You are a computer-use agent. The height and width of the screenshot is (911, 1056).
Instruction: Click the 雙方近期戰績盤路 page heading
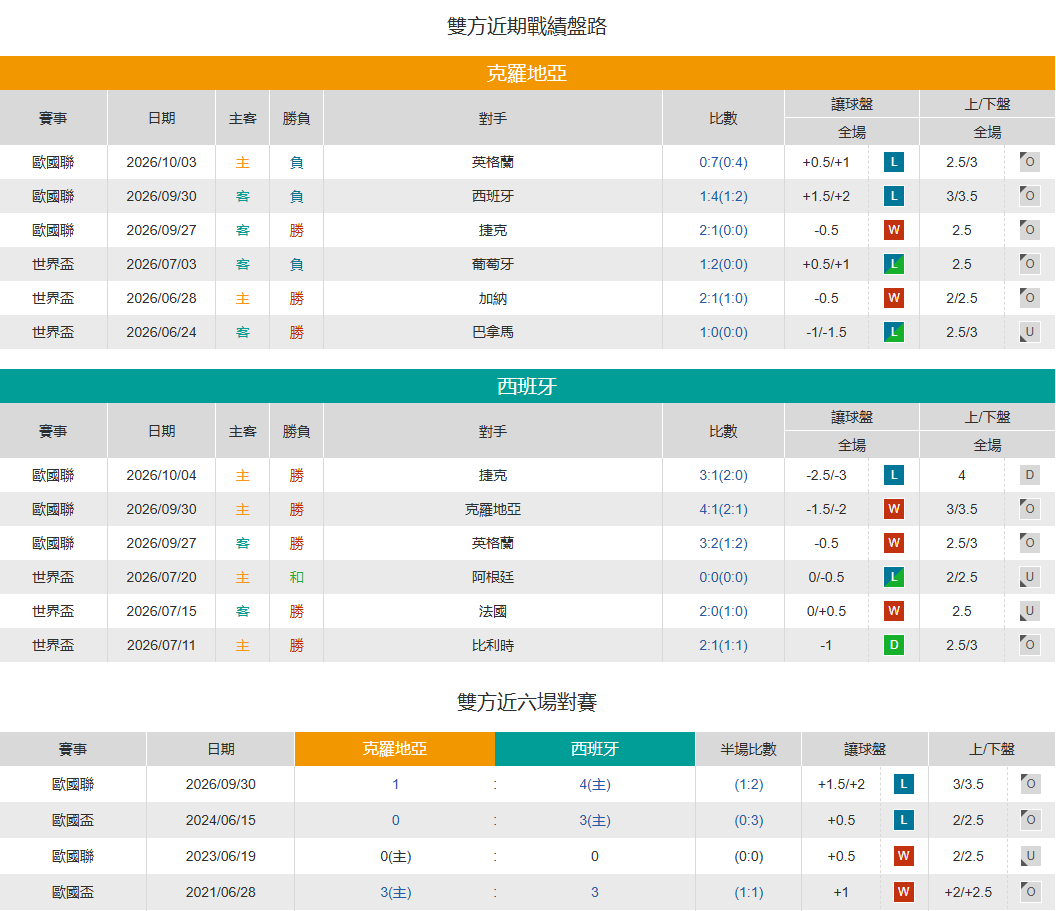[527, 26]
